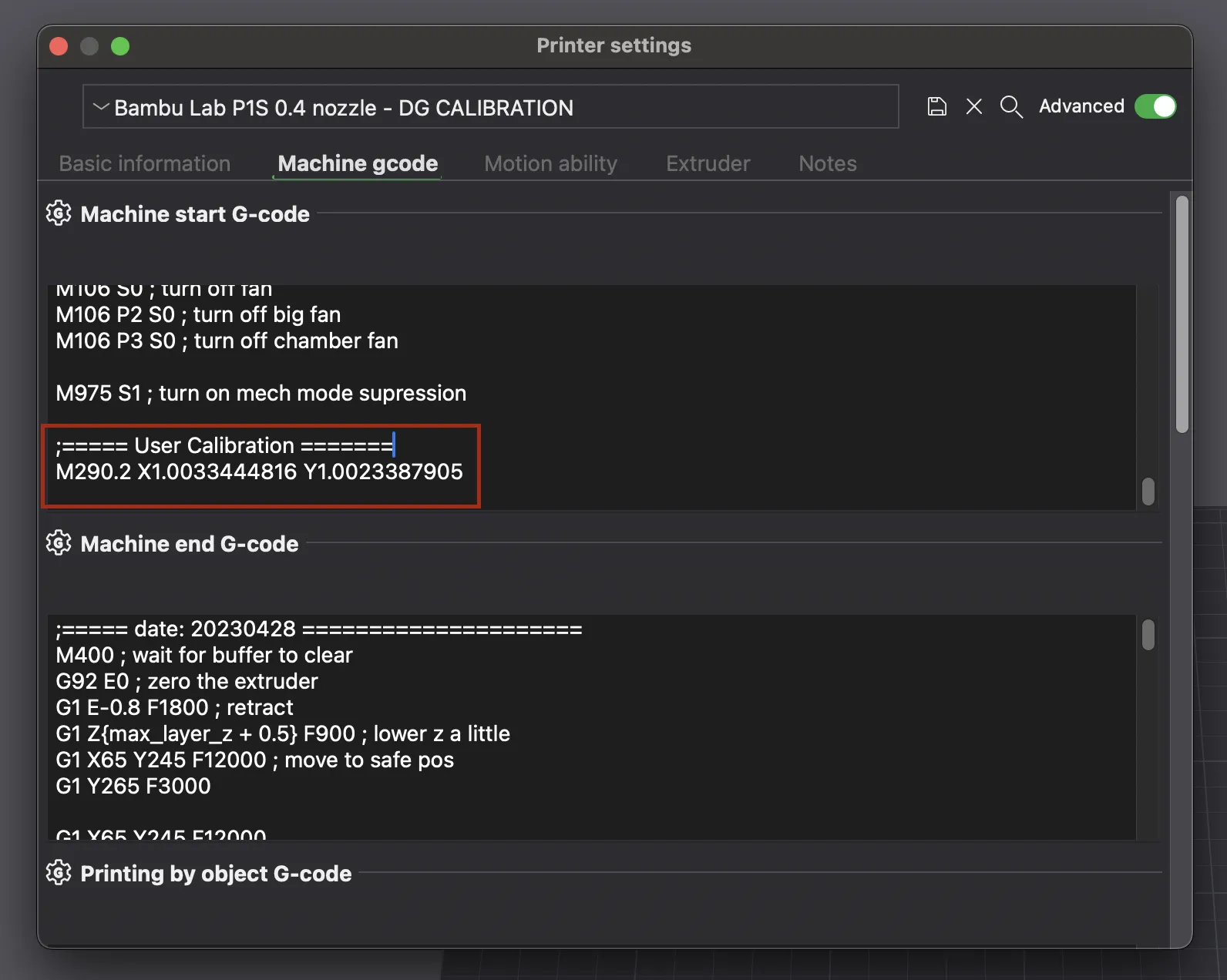Click 'G1 E-0.8 F1800 ; retract' line
The image size is (1227, 980).
(x=174, y=707)
